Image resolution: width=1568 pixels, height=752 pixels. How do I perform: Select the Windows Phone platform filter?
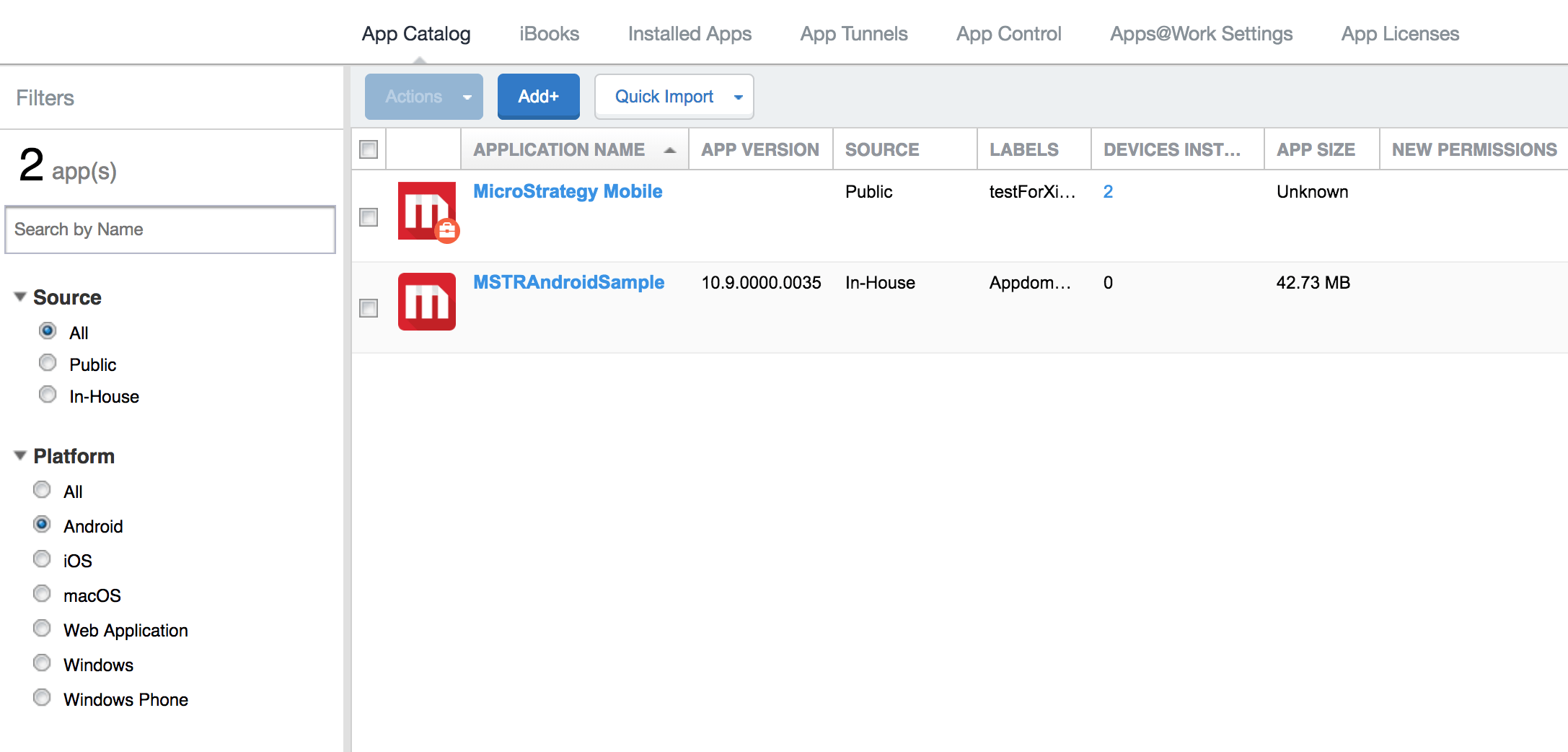pos(42,698)
